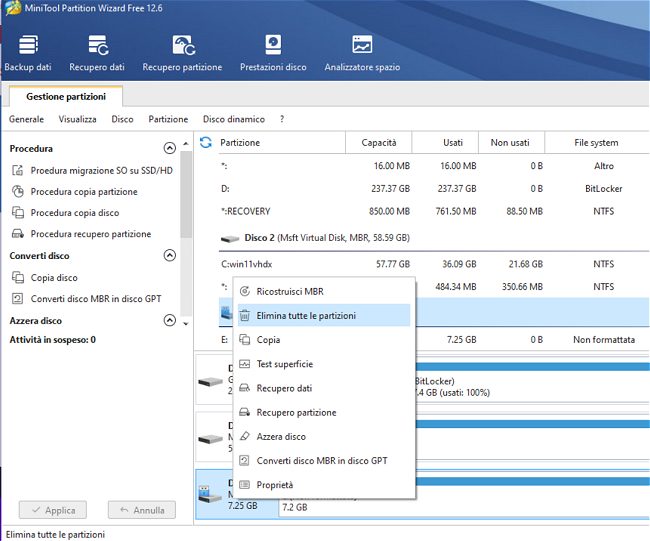Collapse the Converti disco section
Screen dimensions: 650x541
coord(170,255)
